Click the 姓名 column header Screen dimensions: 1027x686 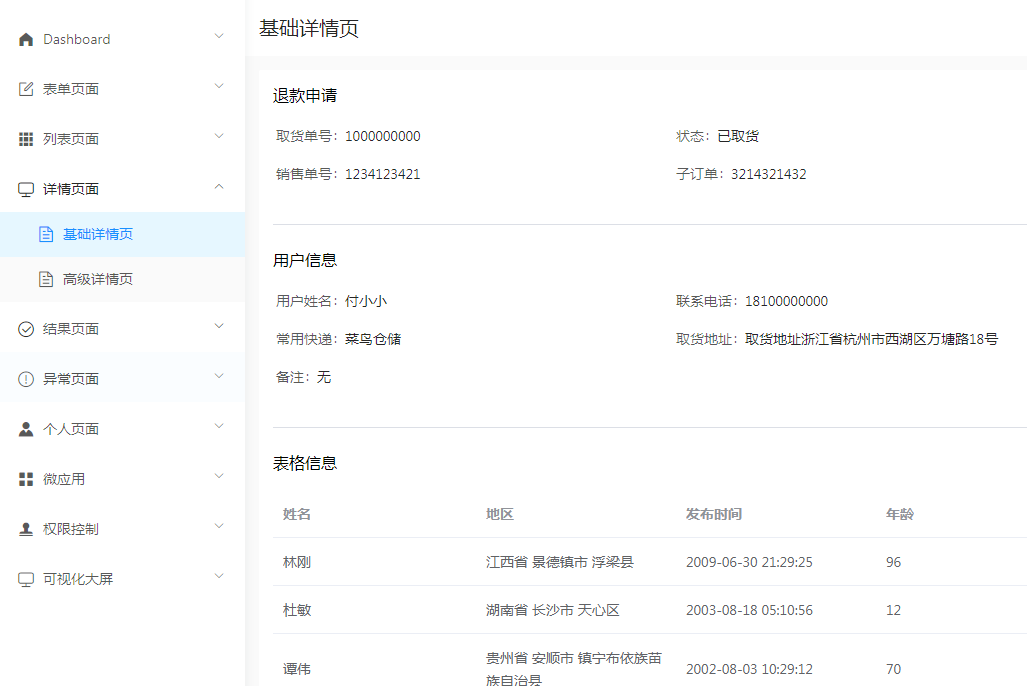point(297,514)
